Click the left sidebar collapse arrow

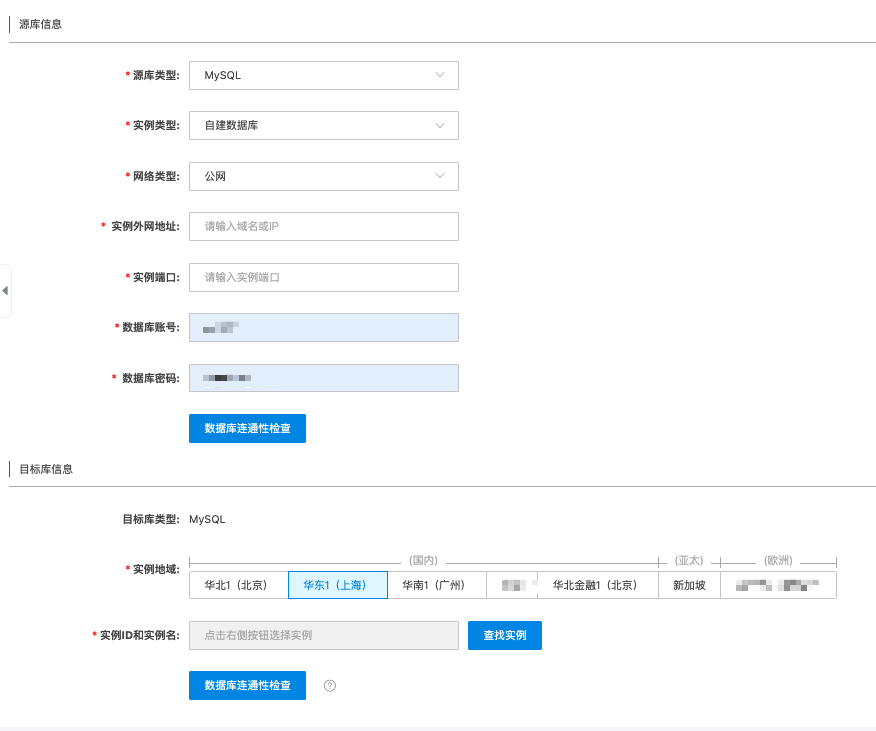click(x=5, y=291)
